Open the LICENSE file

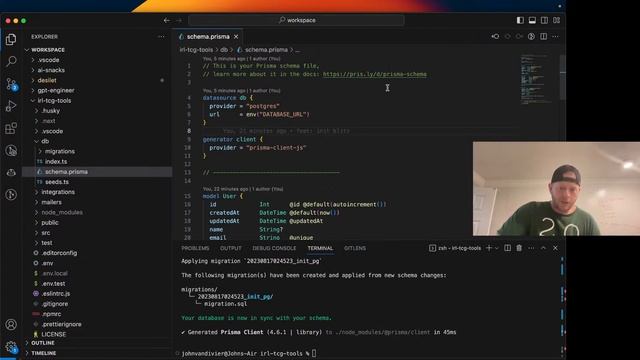click(53, 334)
